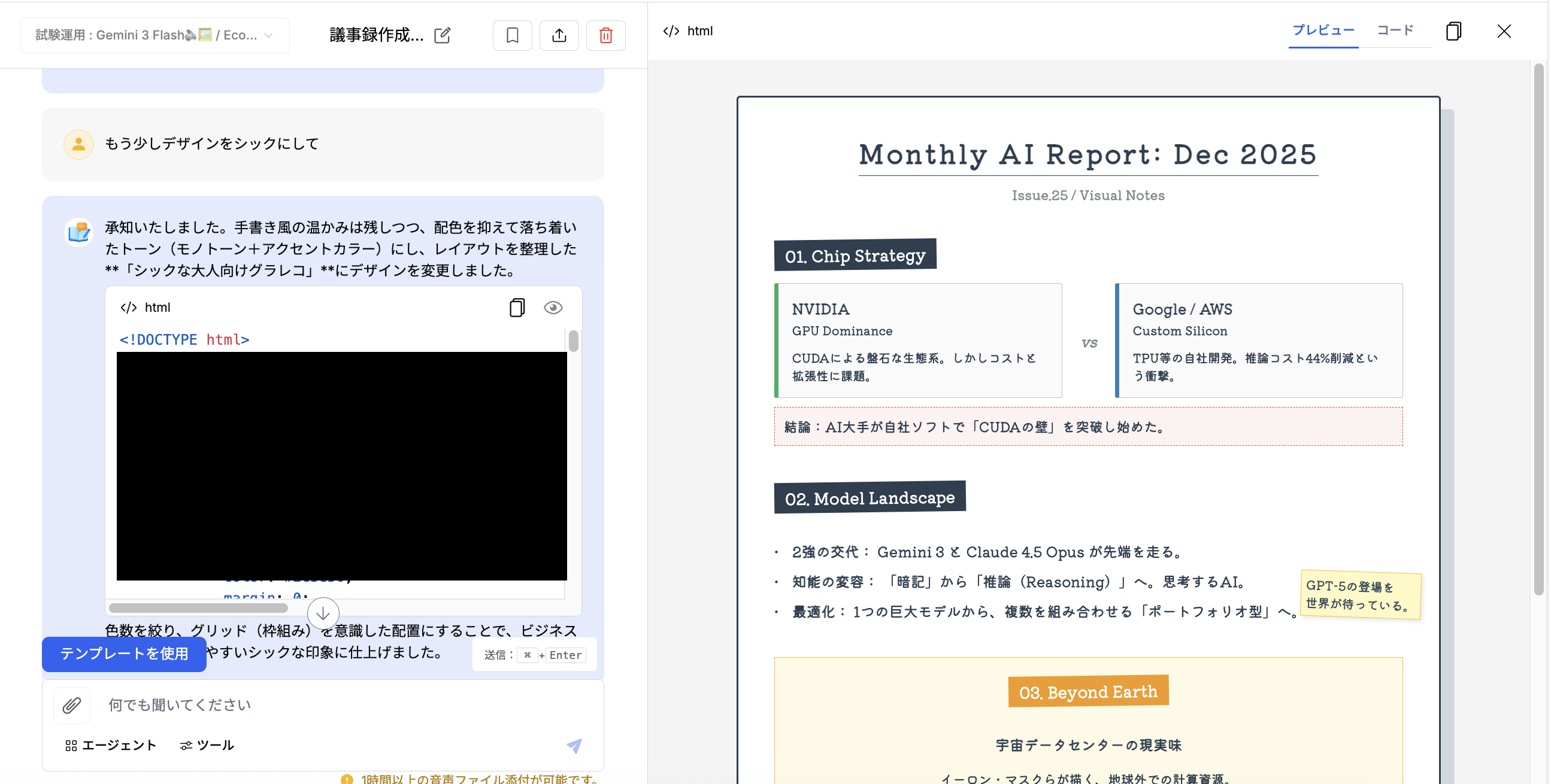Image resolution: width=1551 pixels, height=784 pixels.
Task: Delete the conversation with the red trash icon
Action: pos(605,35)
